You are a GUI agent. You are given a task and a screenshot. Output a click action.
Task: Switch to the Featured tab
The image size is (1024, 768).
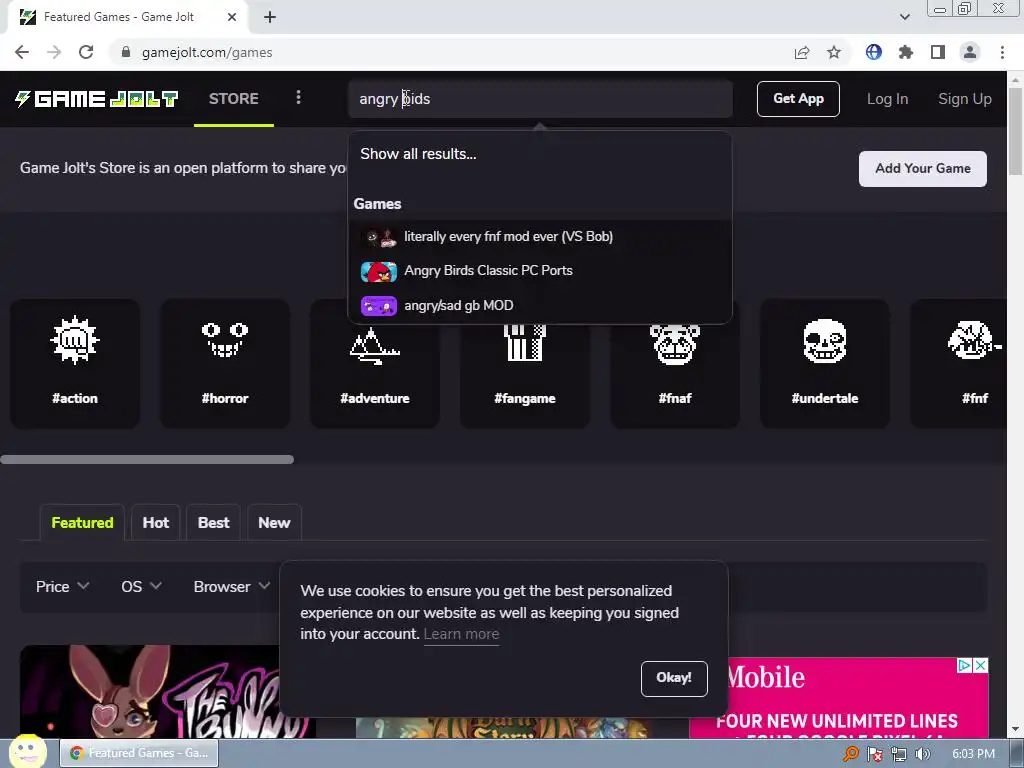pyautogui.click(x=82, y=522)
